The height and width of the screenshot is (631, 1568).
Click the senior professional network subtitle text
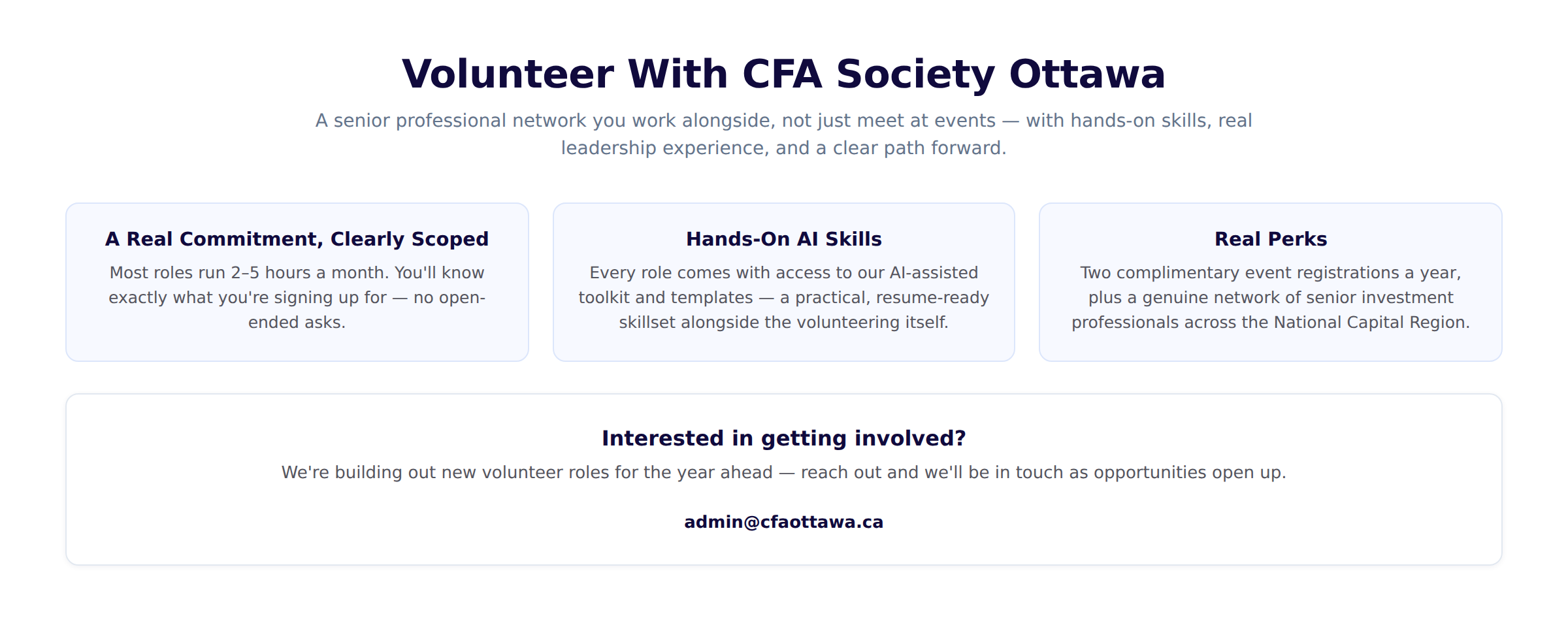point(783,134)
